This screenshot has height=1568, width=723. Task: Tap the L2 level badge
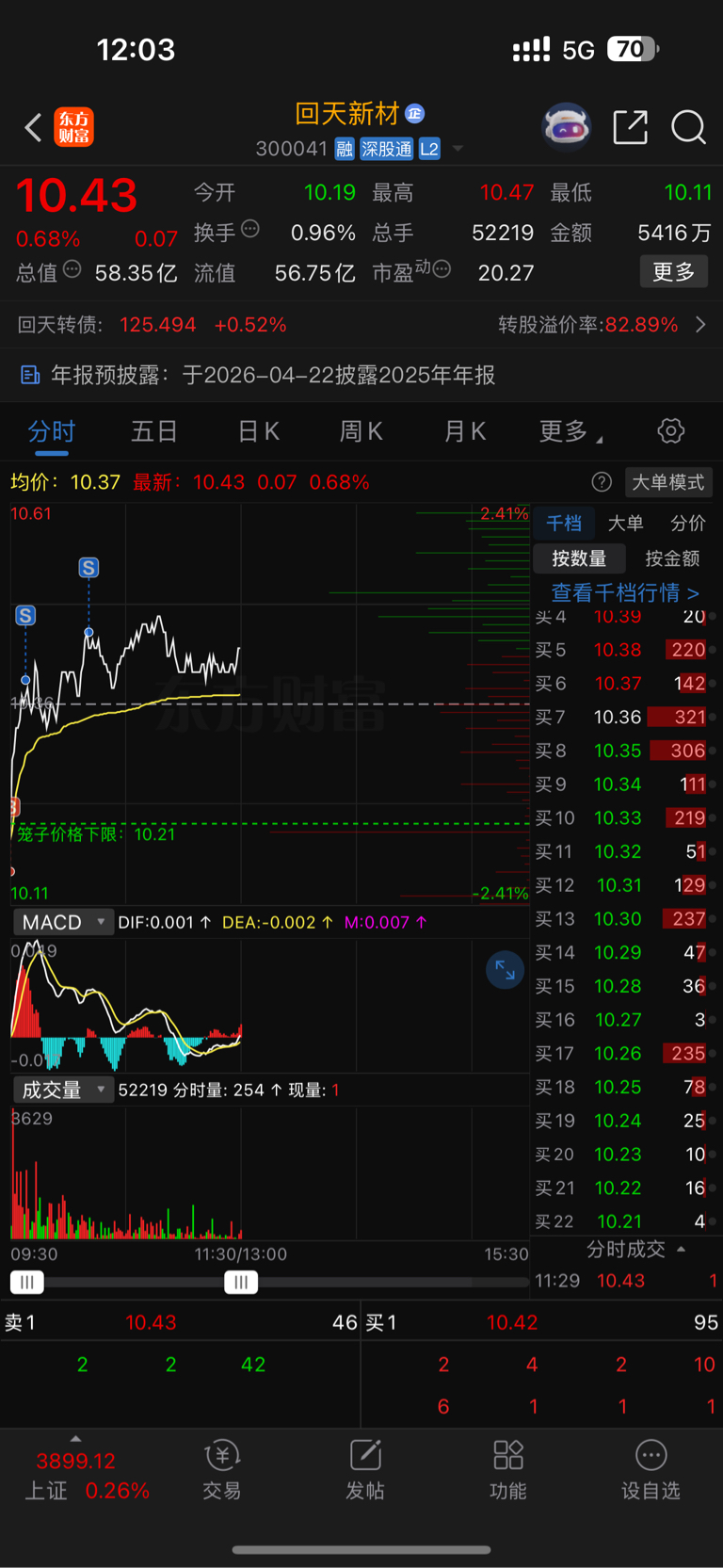[x=429, y=149]
